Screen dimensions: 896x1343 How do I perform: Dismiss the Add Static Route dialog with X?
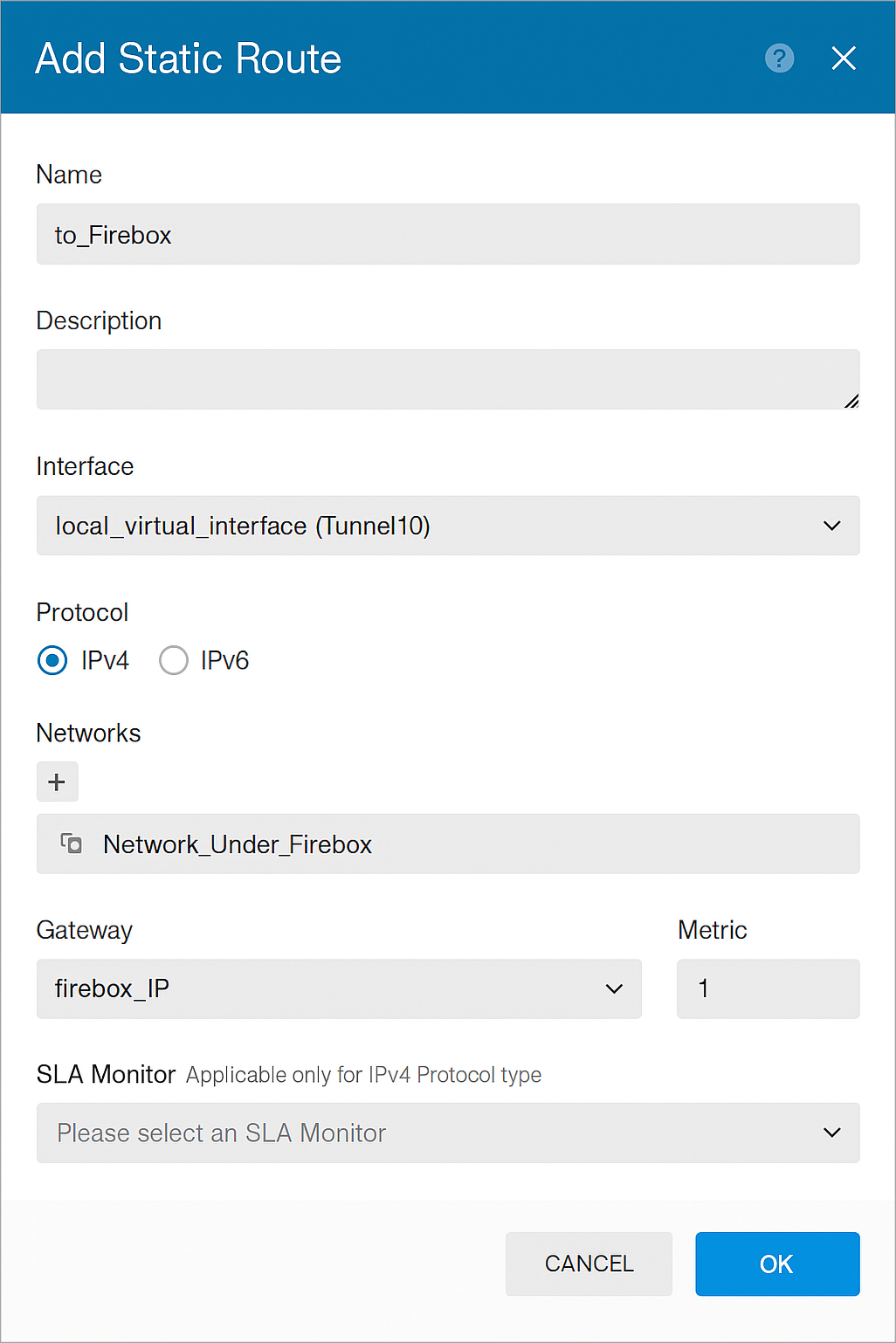click(x=843, y=59)
